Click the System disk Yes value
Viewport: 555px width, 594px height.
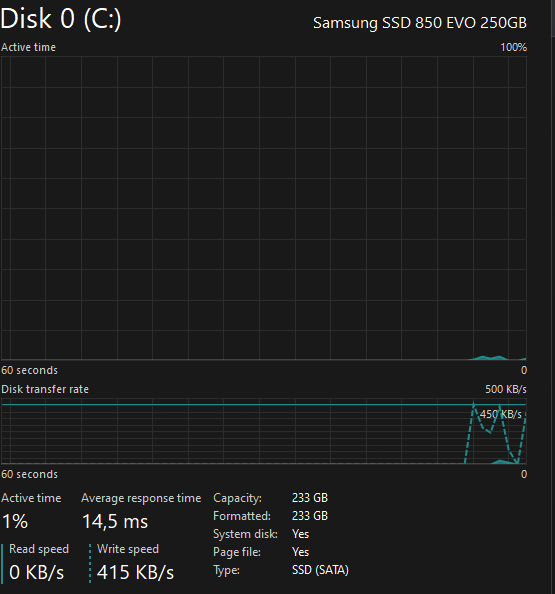point(300,534)
